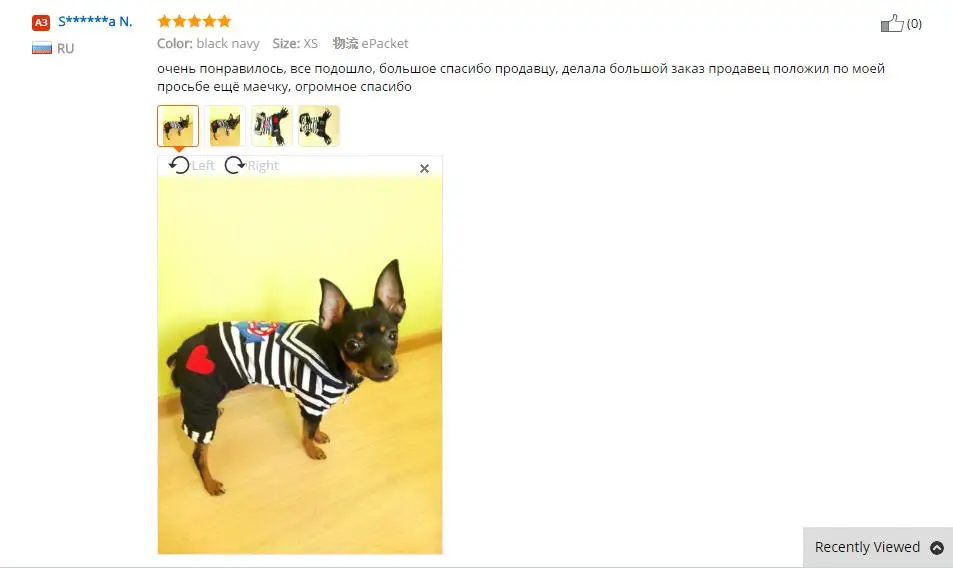The height and width of the screenshot is (568, 953).
Task: Rotate the photo with the counterclockwise arrow icon
Action: pos(179,165)
